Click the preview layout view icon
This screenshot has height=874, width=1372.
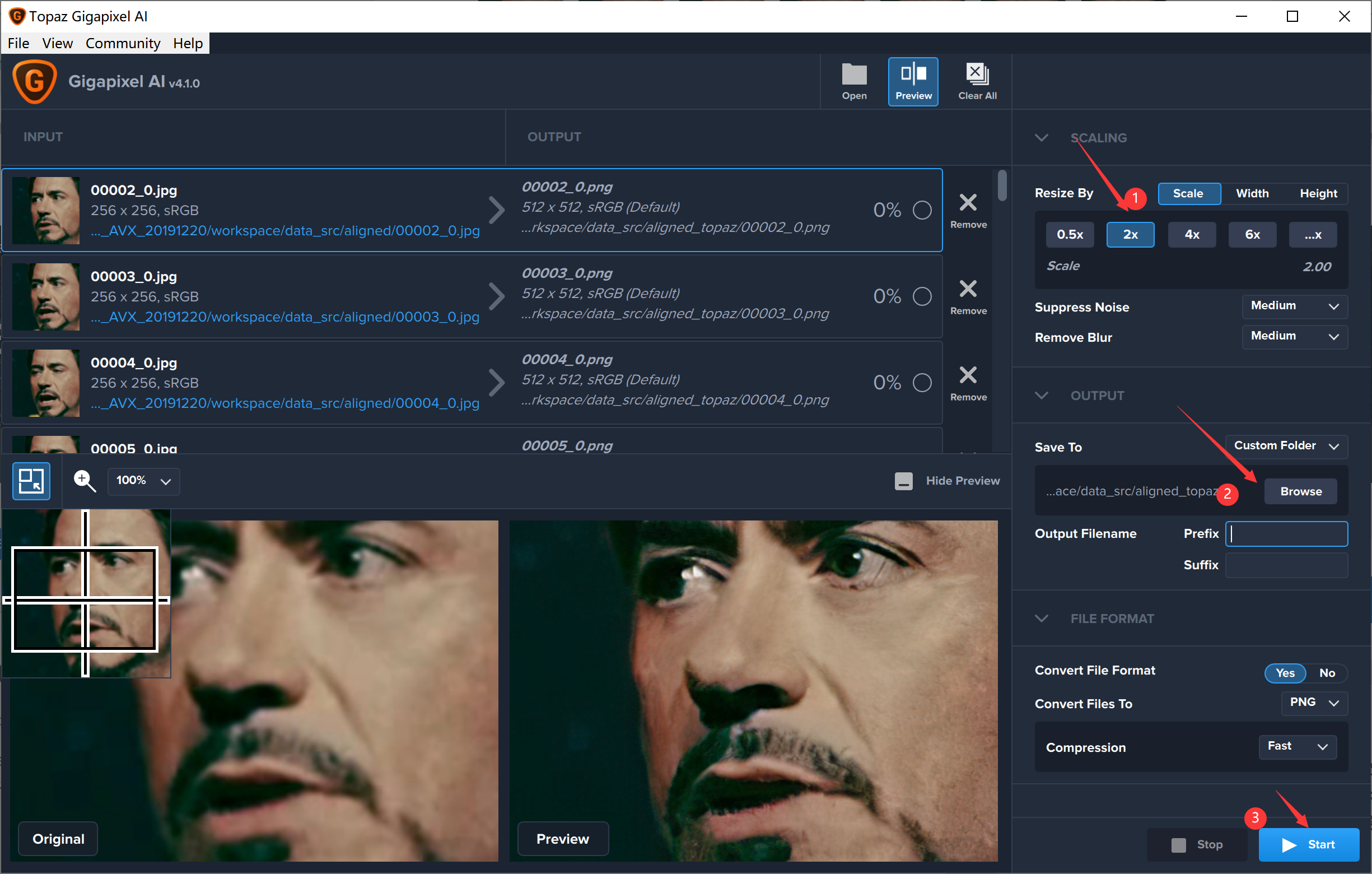[x=31, y=481]
